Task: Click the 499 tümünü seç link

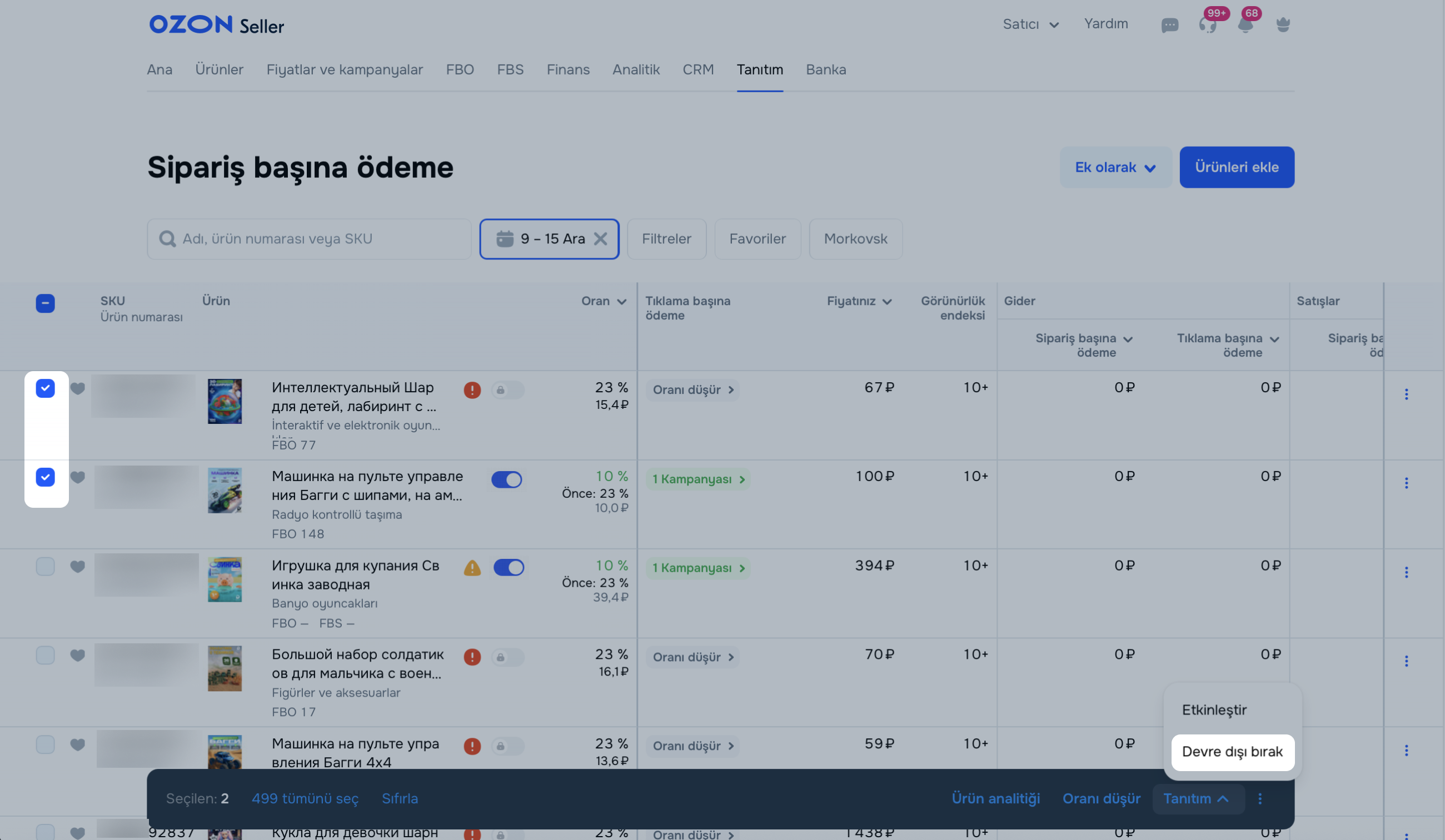Action: pyautogui.click(x=305, y=799)
